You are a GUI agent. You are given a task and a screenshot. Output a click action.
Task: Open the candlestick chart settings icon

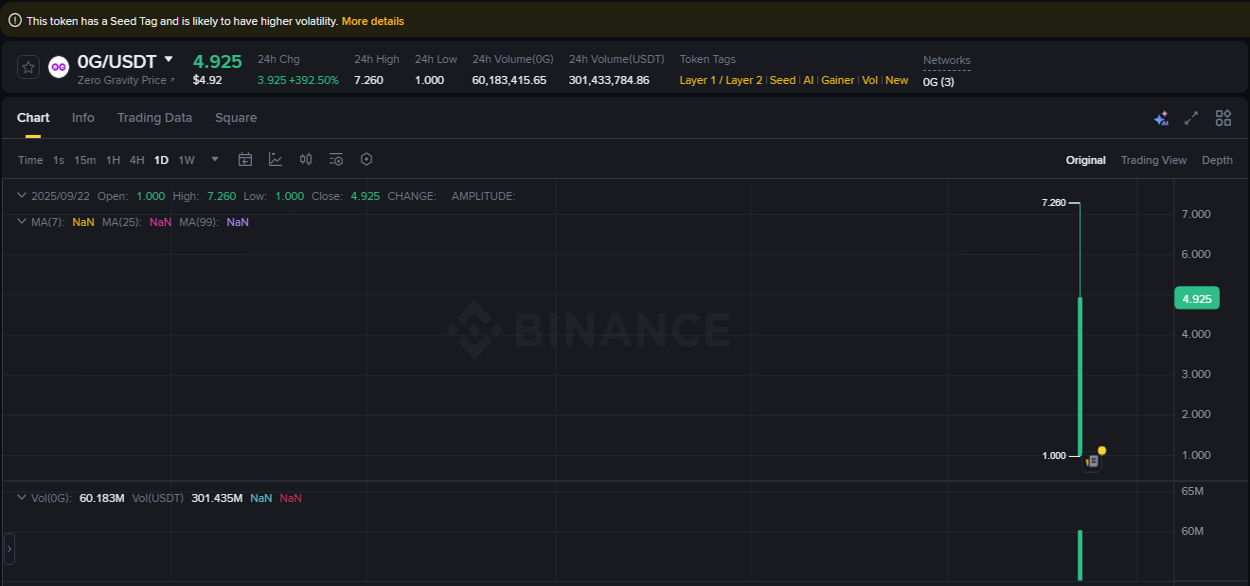click(306, 159)
